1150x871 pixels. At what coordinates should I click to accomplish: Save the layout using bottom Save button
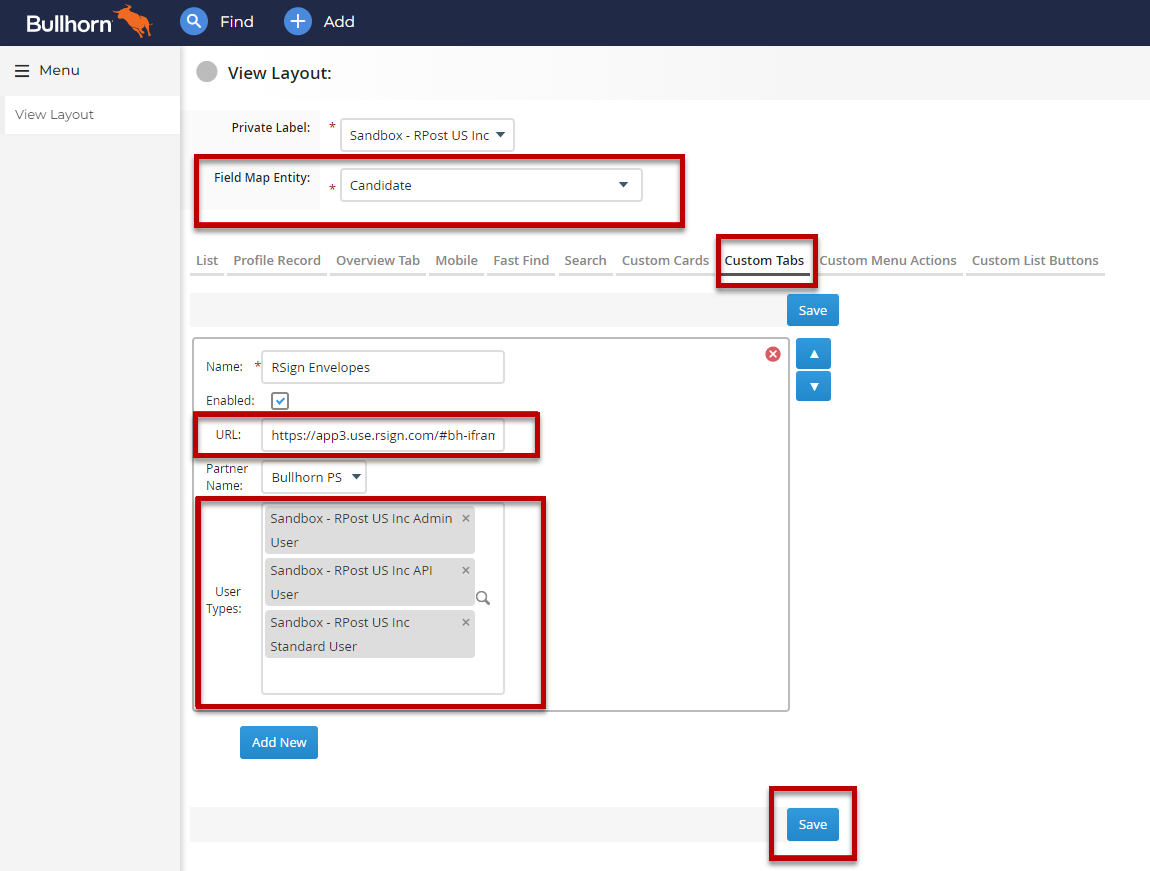pos(812,824)
